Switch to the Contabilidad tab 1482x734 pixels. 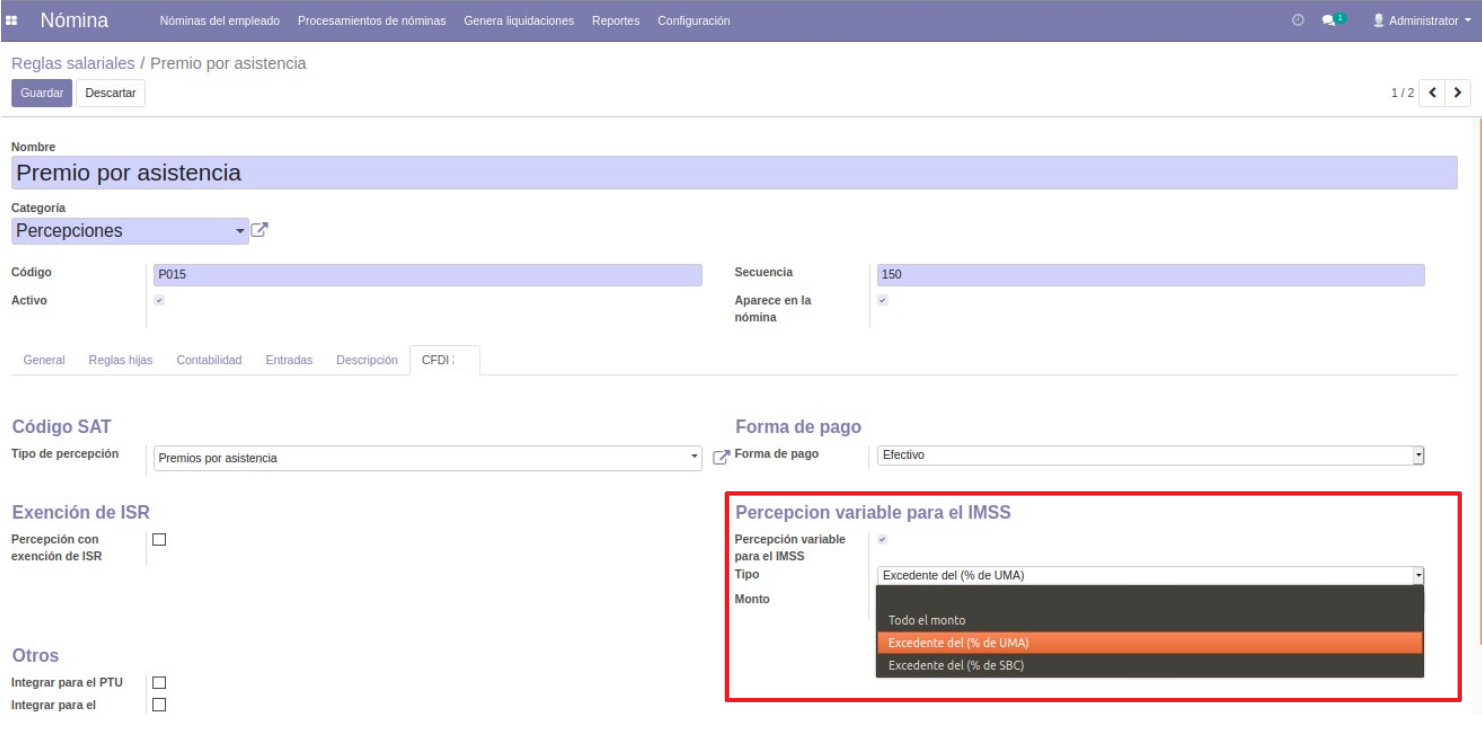pos(209,360)
